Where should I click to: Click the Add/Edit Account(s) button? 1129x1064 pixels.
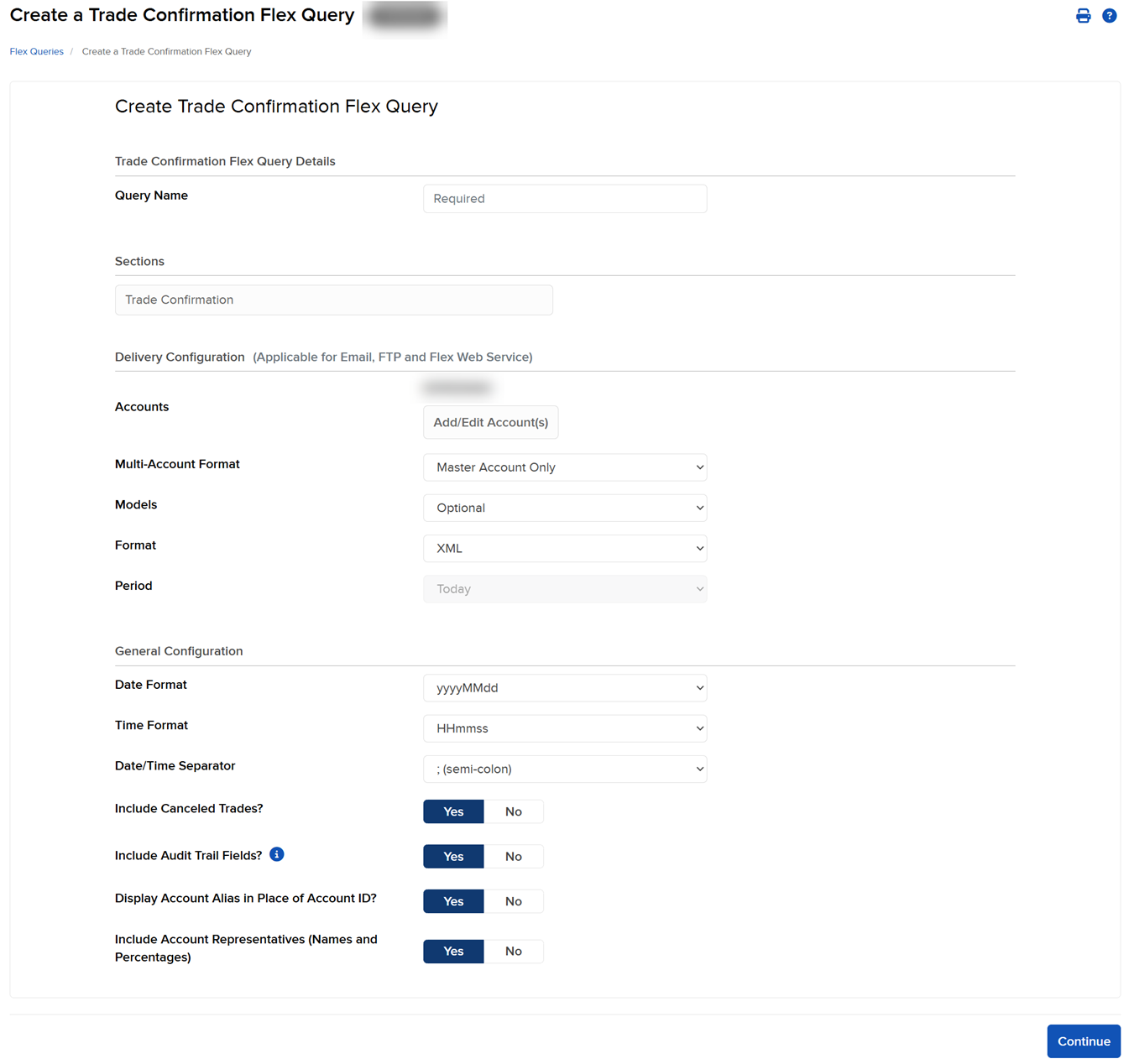tap(490, 422)
